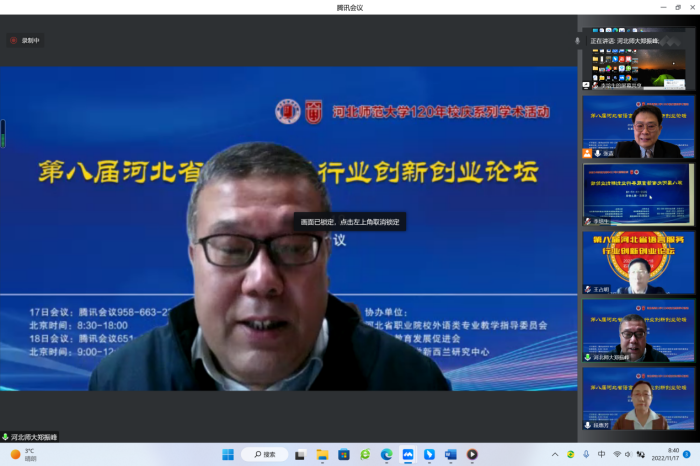This screenshot has height=466, width=700.
Task: Click the taskbar search box
Action: 265,454
